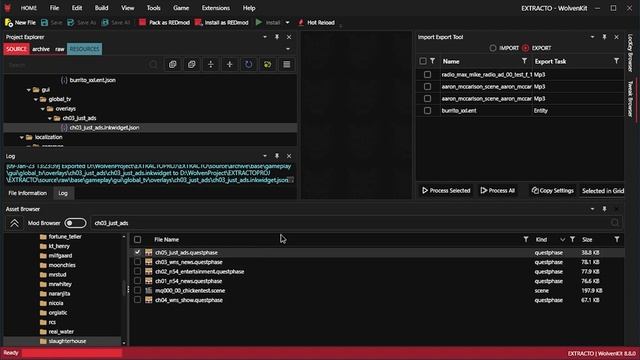Open Log panel options dropdown
Screen dimensions: 640x360
[x=265, y=156]
